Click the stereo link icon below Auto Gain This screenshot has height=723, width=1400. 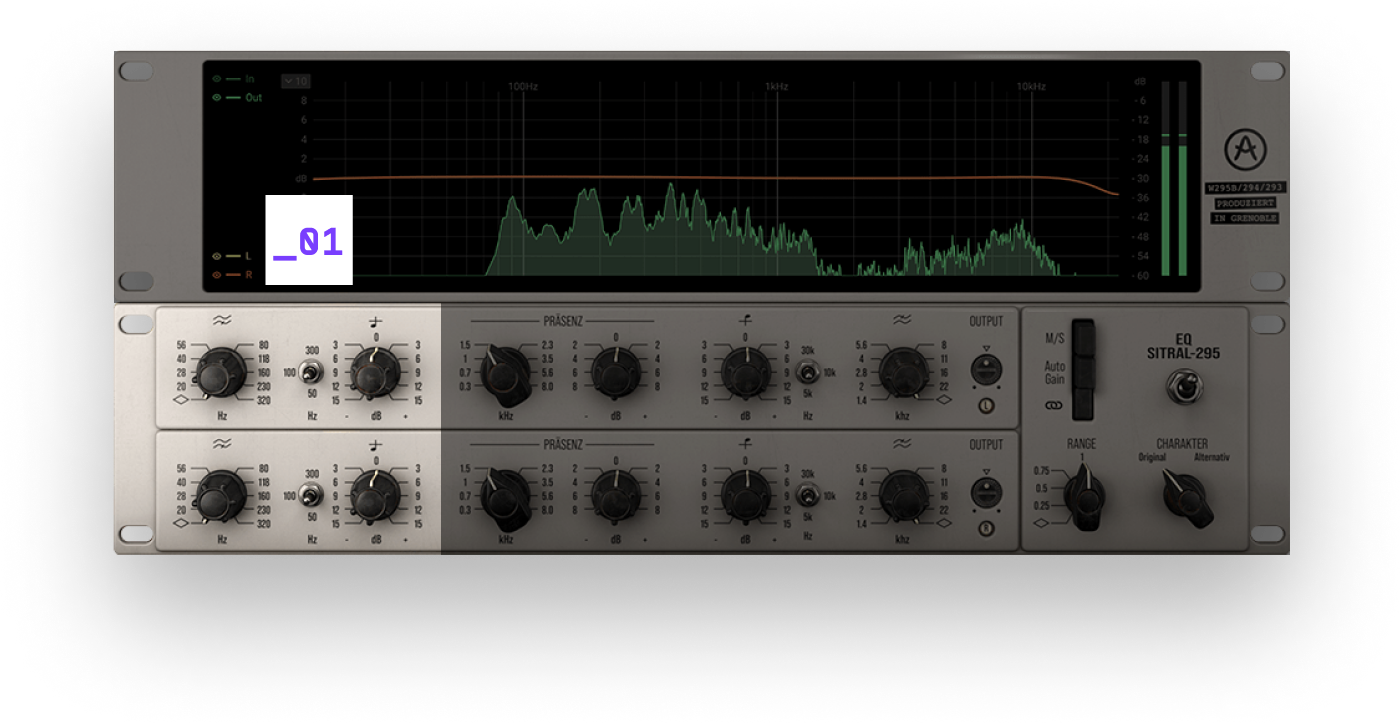(1053, 406)
